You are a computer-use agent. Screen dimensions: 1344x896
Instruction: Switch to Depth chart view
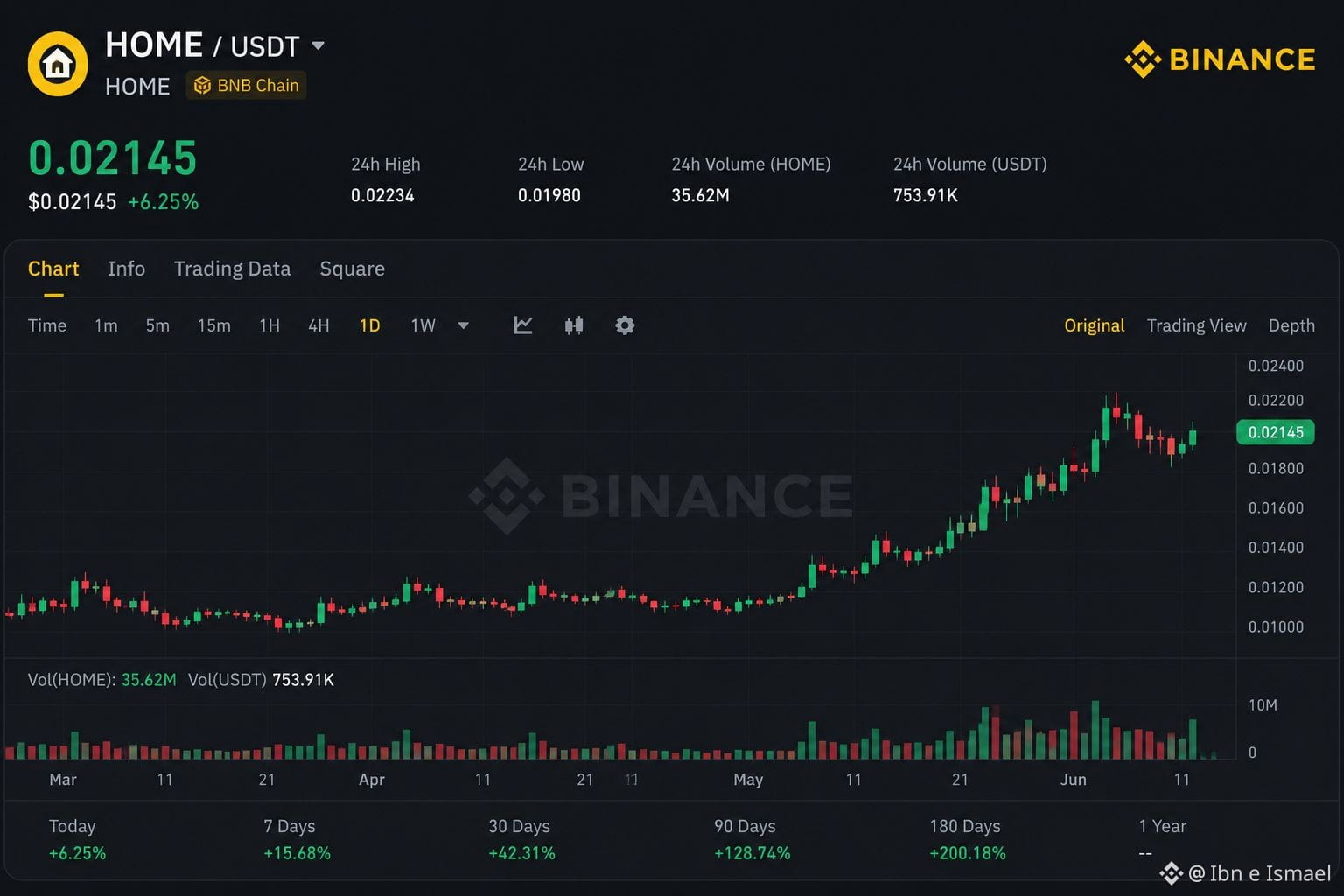pyautogui.click(x=1291, y=325)
